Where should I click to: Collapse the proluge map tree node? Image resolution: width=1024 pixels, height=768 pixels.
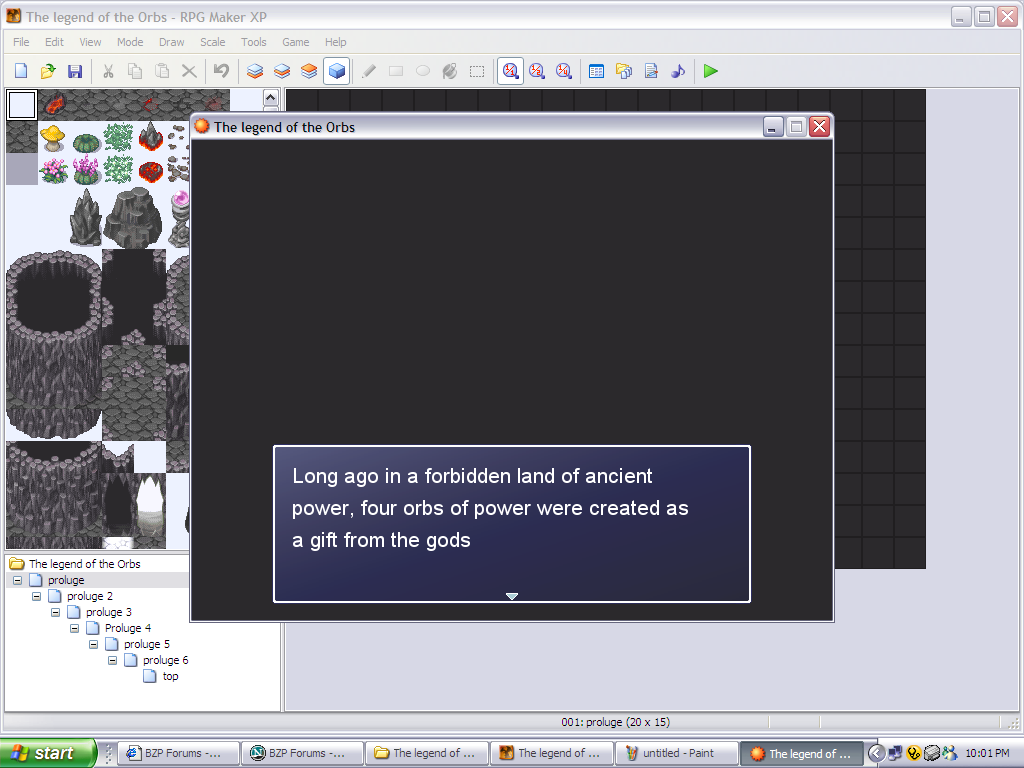[x=17, y=580]
